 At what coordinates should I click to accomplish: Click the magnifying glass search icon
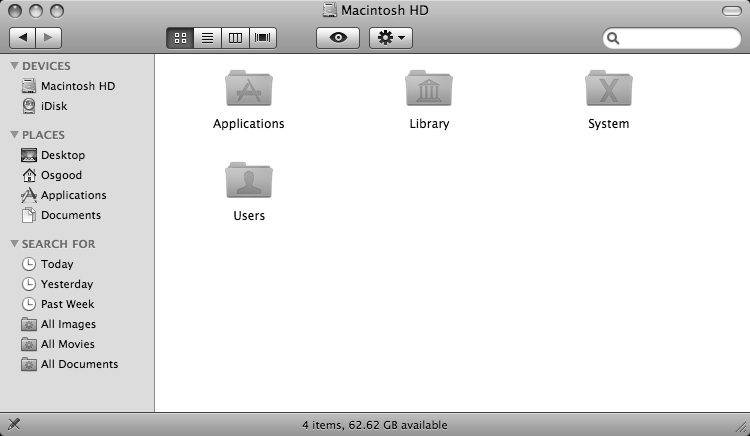613,38
